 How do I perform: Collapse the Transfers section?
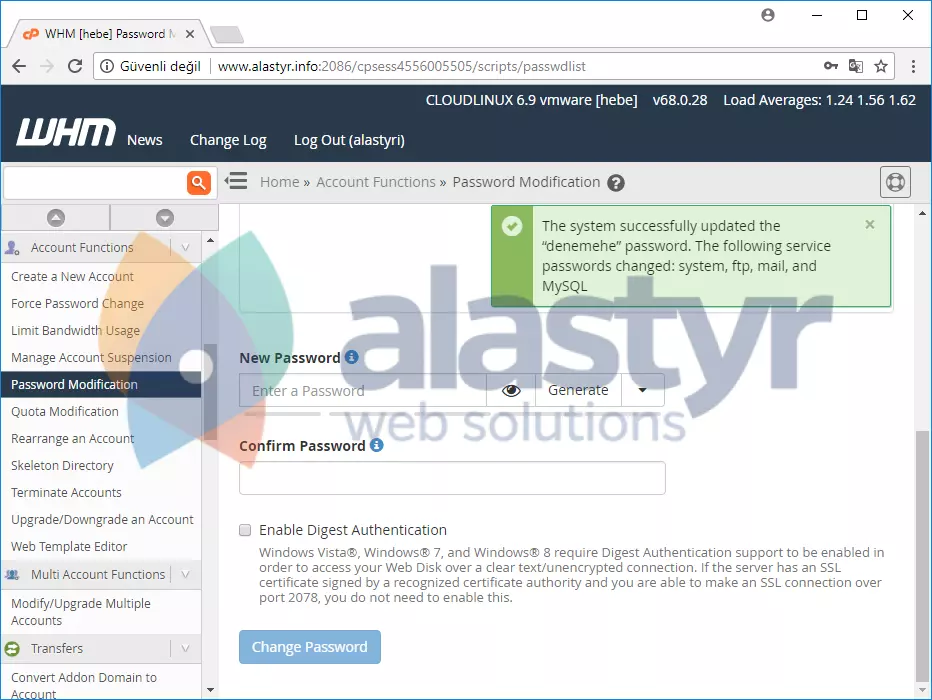185,648
